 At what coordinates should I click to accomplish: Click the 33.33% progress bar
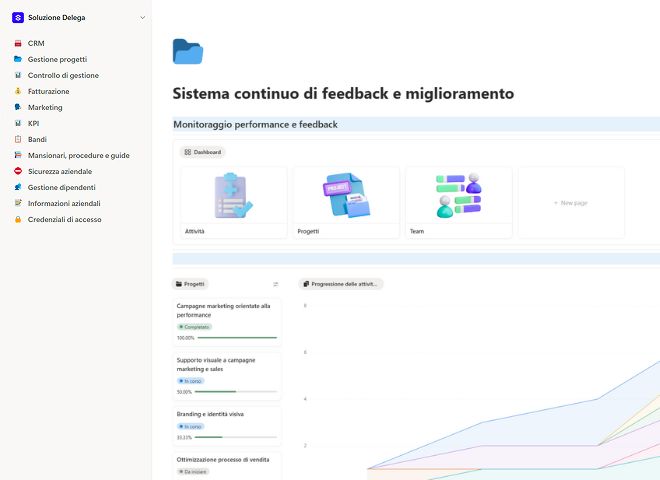(x=236, y=437)
